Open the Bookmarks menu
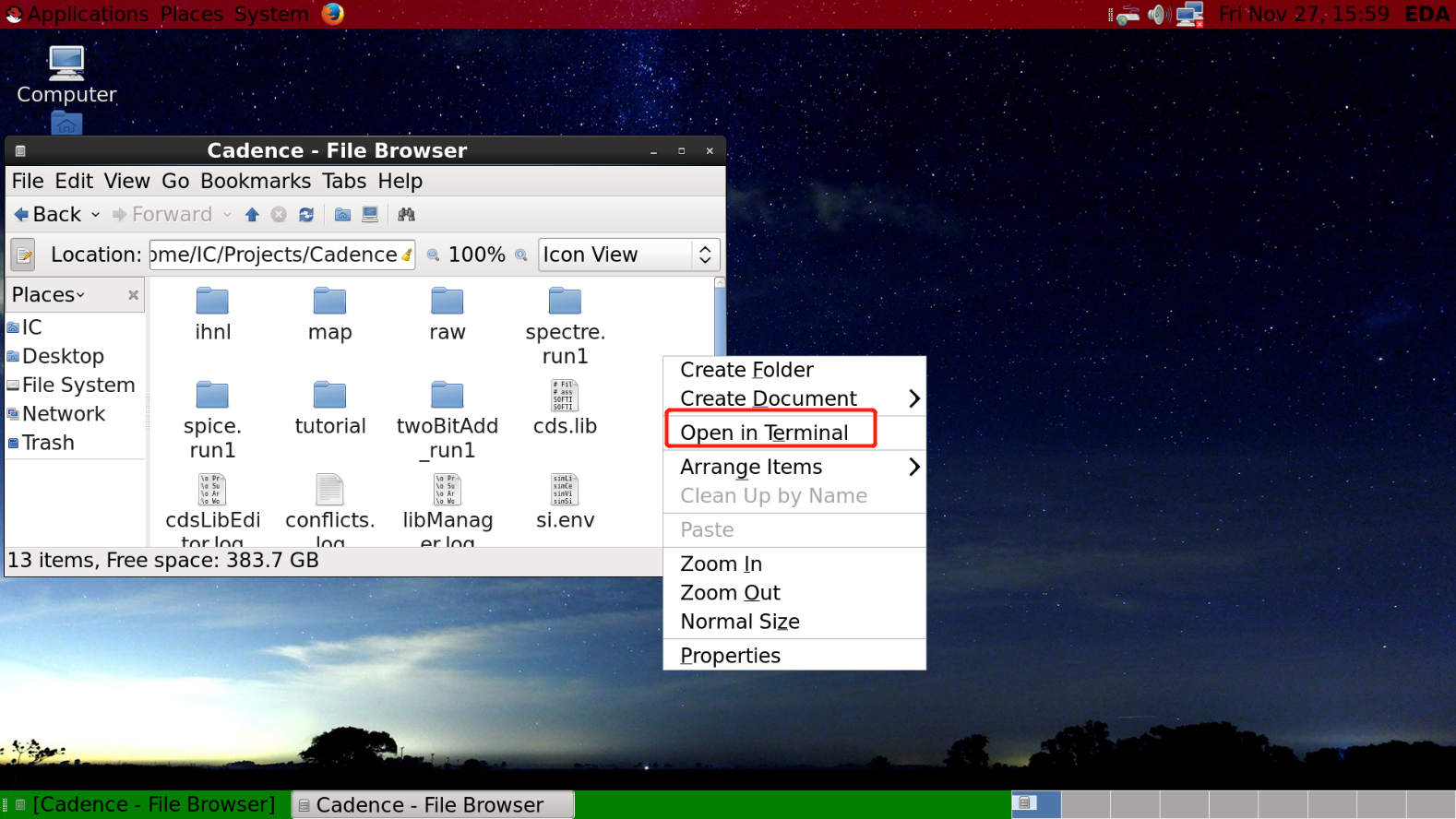Screen dimensions: 1456x819 (x=256, y=181)
